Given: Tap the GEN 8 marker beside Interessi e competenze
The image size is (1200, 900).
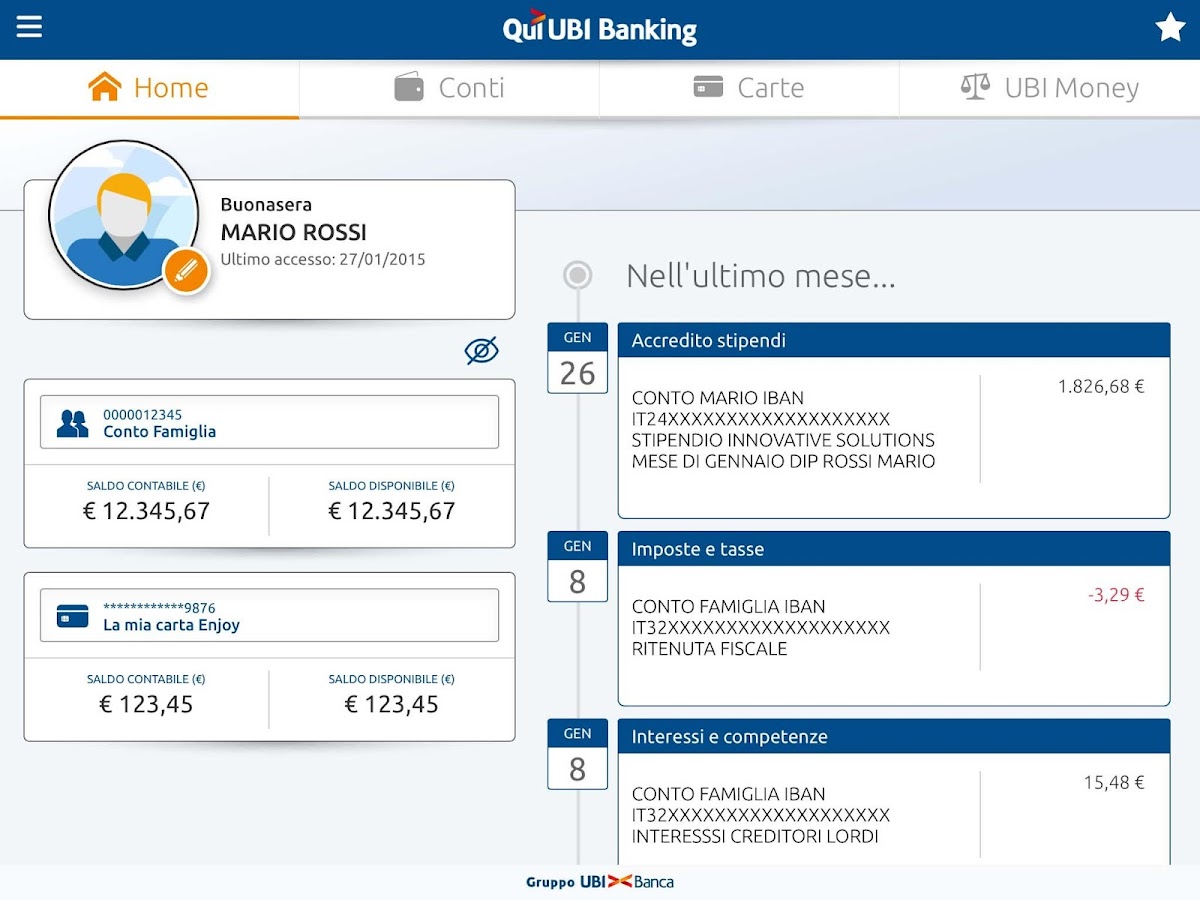Looking at the screenshot, I should pos(577,754).
